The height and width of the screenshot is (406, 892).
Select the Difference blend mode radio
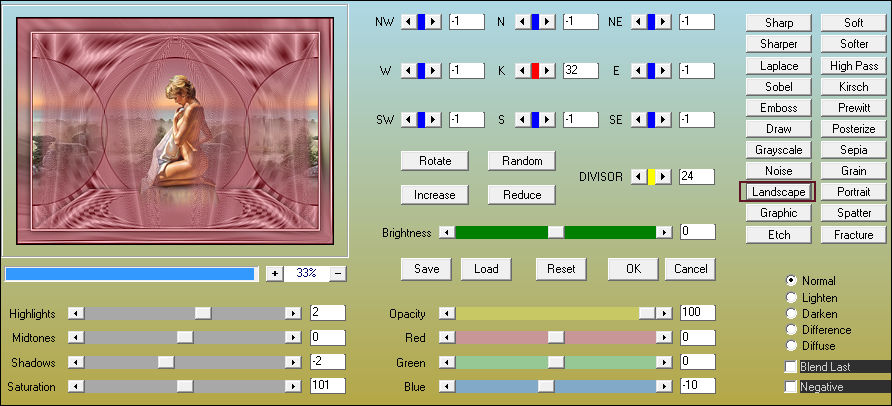tap(791, 329)
